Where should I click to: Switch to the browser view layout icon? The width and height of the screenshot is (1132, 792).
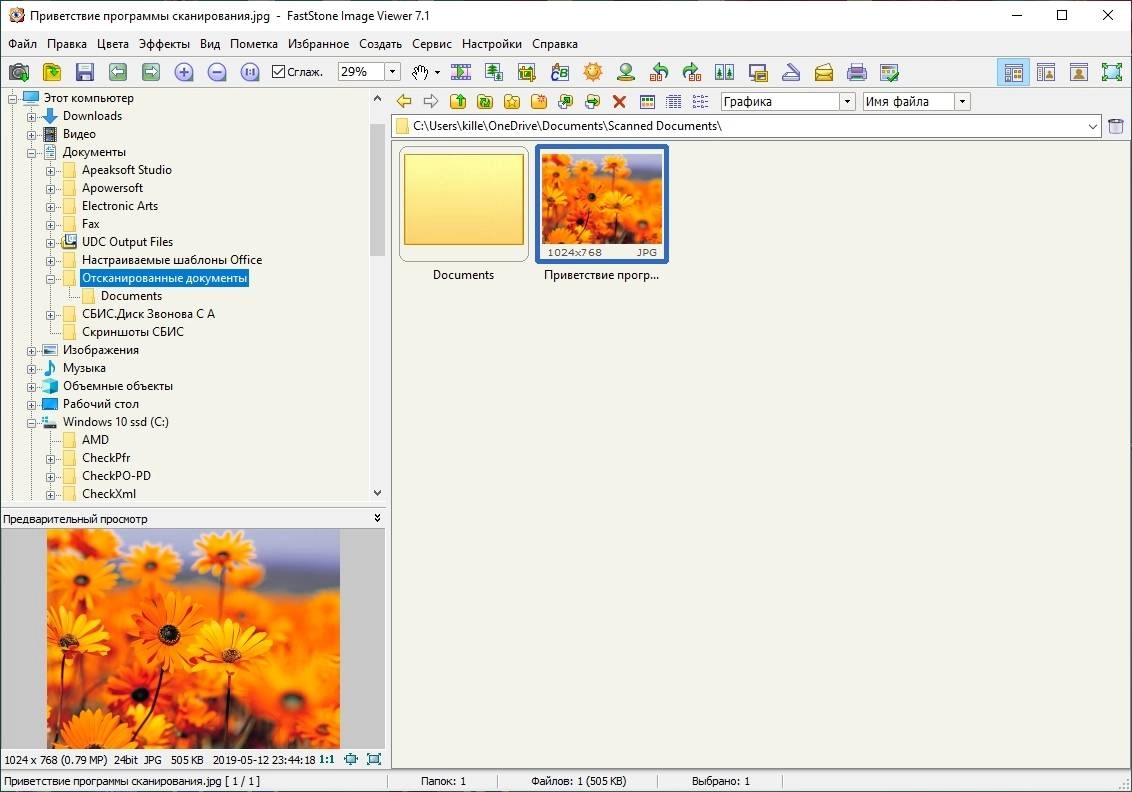(x=1013, y=72)
